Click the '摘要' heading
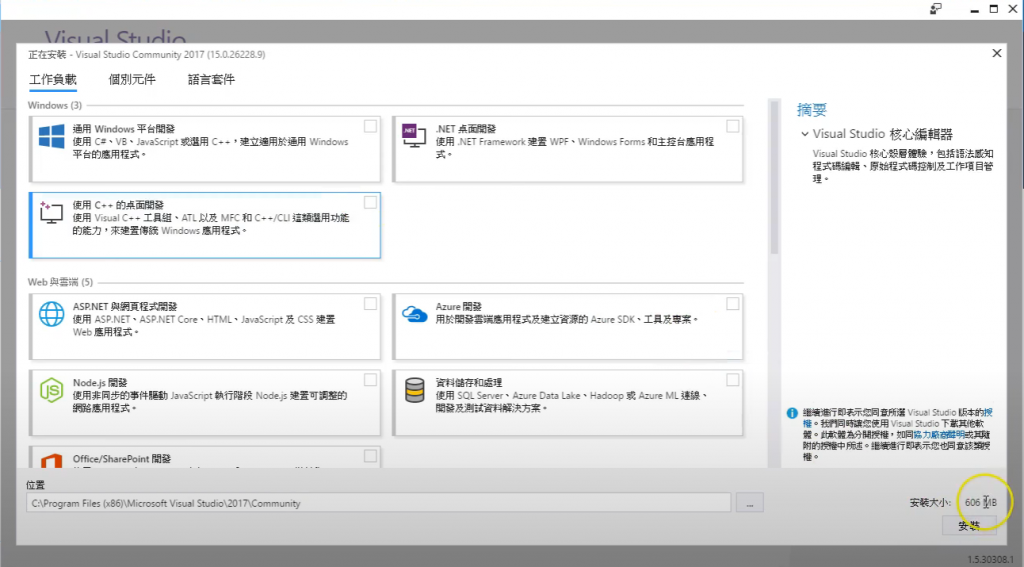This screenshot has width=1024, height=567. [812, 110]
